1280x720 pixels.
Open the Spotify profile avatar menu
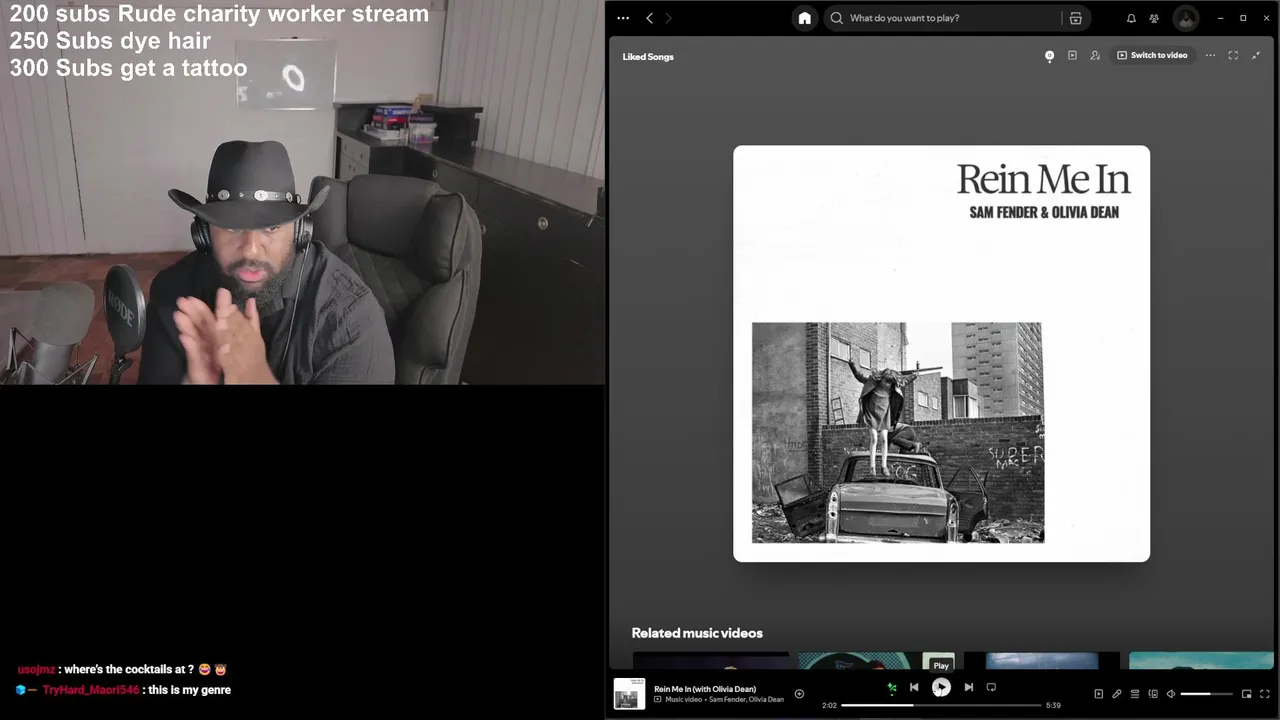click(1186, 18)
